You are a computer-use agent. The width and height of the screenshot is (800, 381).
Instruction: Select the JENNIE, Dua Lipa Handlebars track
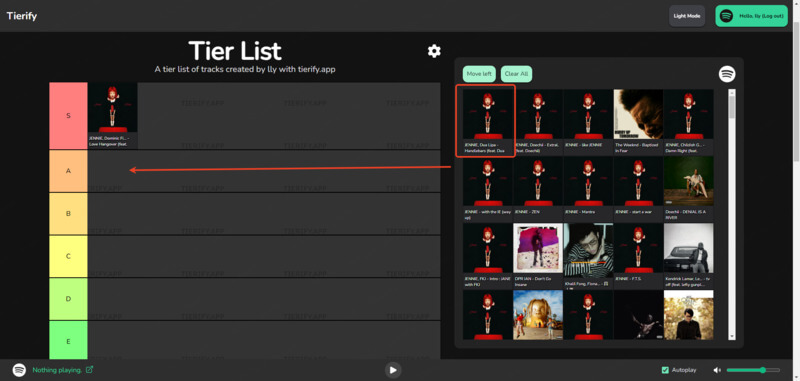488,122
